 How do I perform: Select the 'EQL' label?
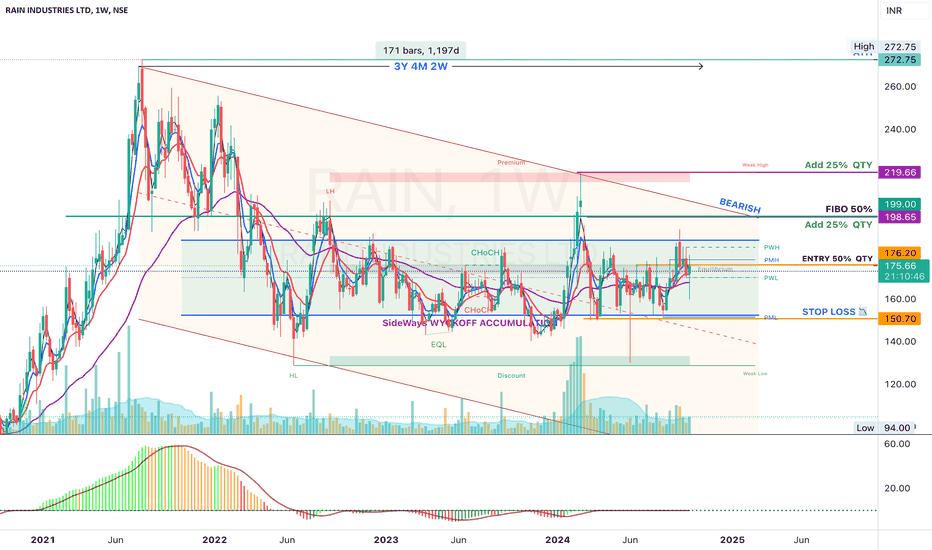439,344
